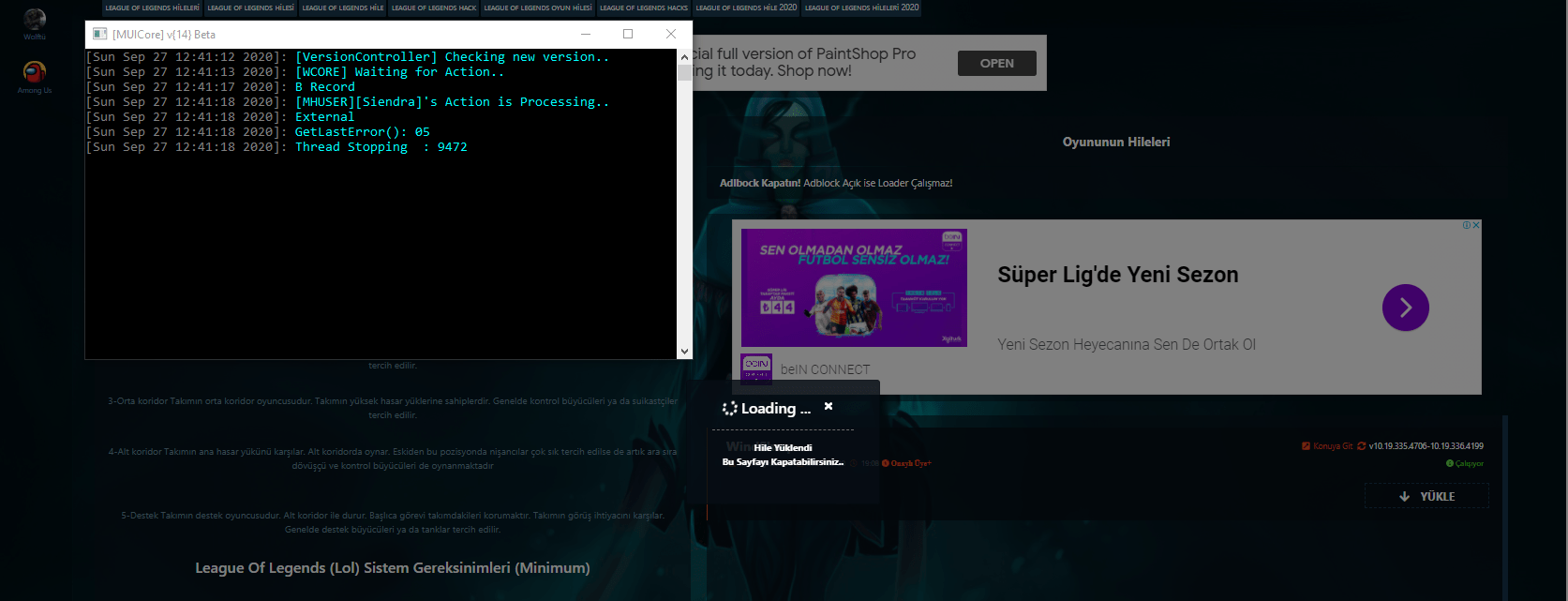Click the GetLastError(): 05 console line
1568x601 pixels.
click(258, 132)
